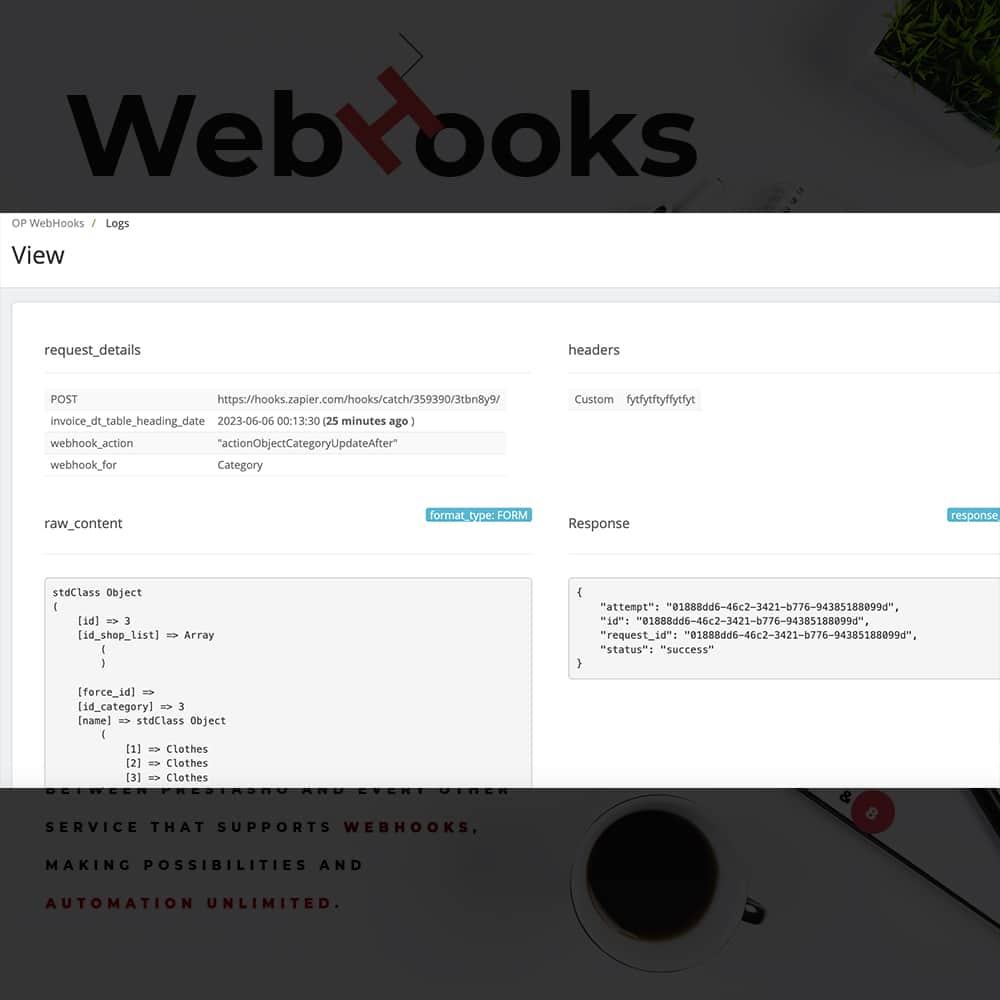This screenshot has height=1000, width=1000.
Task: Click the View page heading
Action: 38,256
